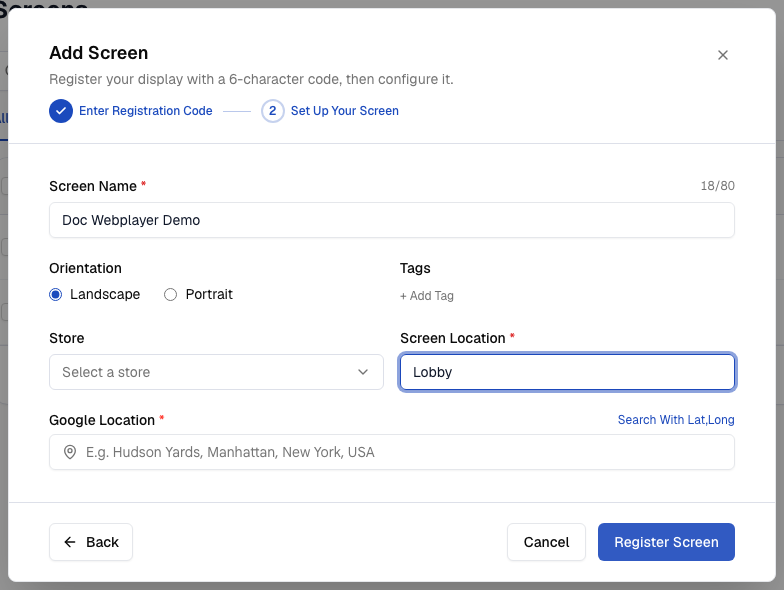Focus the Screen Name input field

[392, 220]
